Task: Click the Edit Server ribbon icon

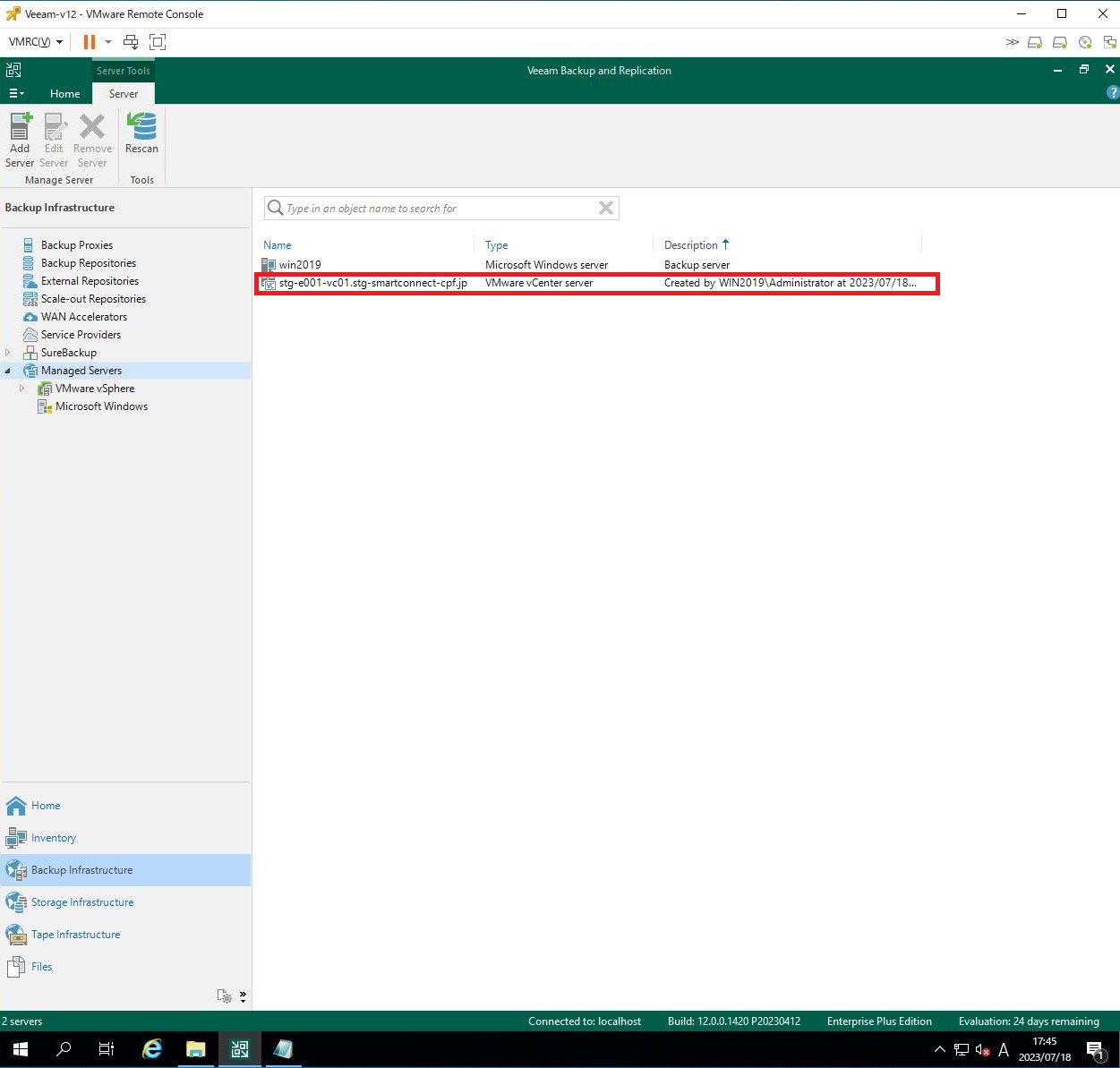Action: click(x=54, y=141)
